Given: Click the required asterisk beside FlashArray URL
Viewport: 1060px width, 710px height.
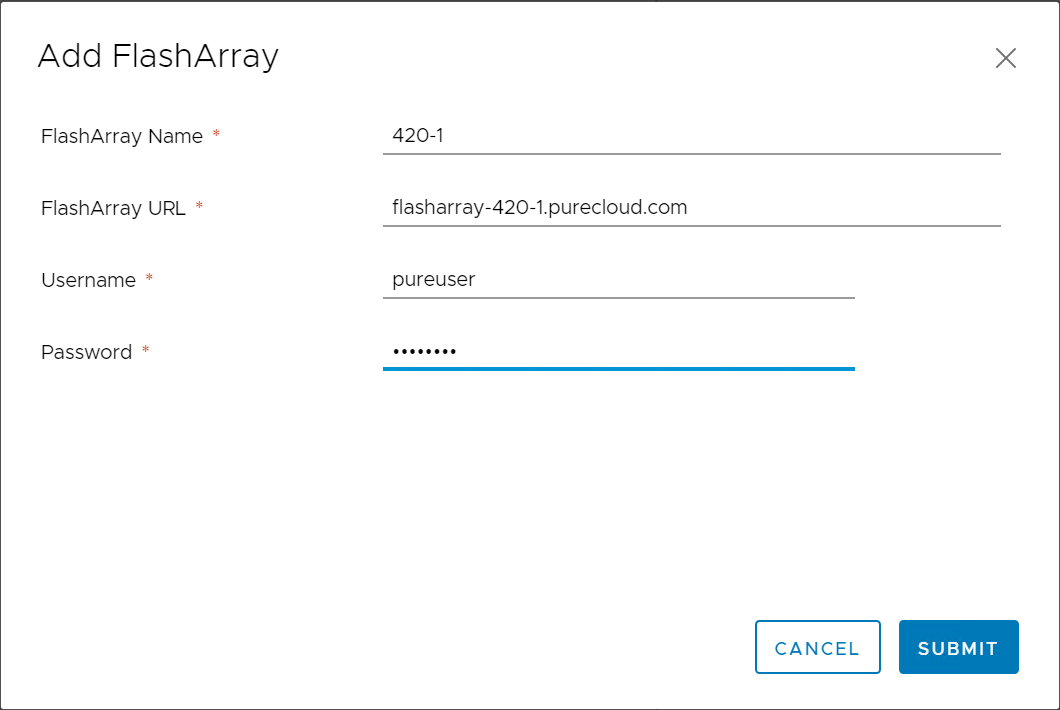Looking at the screenshot, I should coord(199,205).
